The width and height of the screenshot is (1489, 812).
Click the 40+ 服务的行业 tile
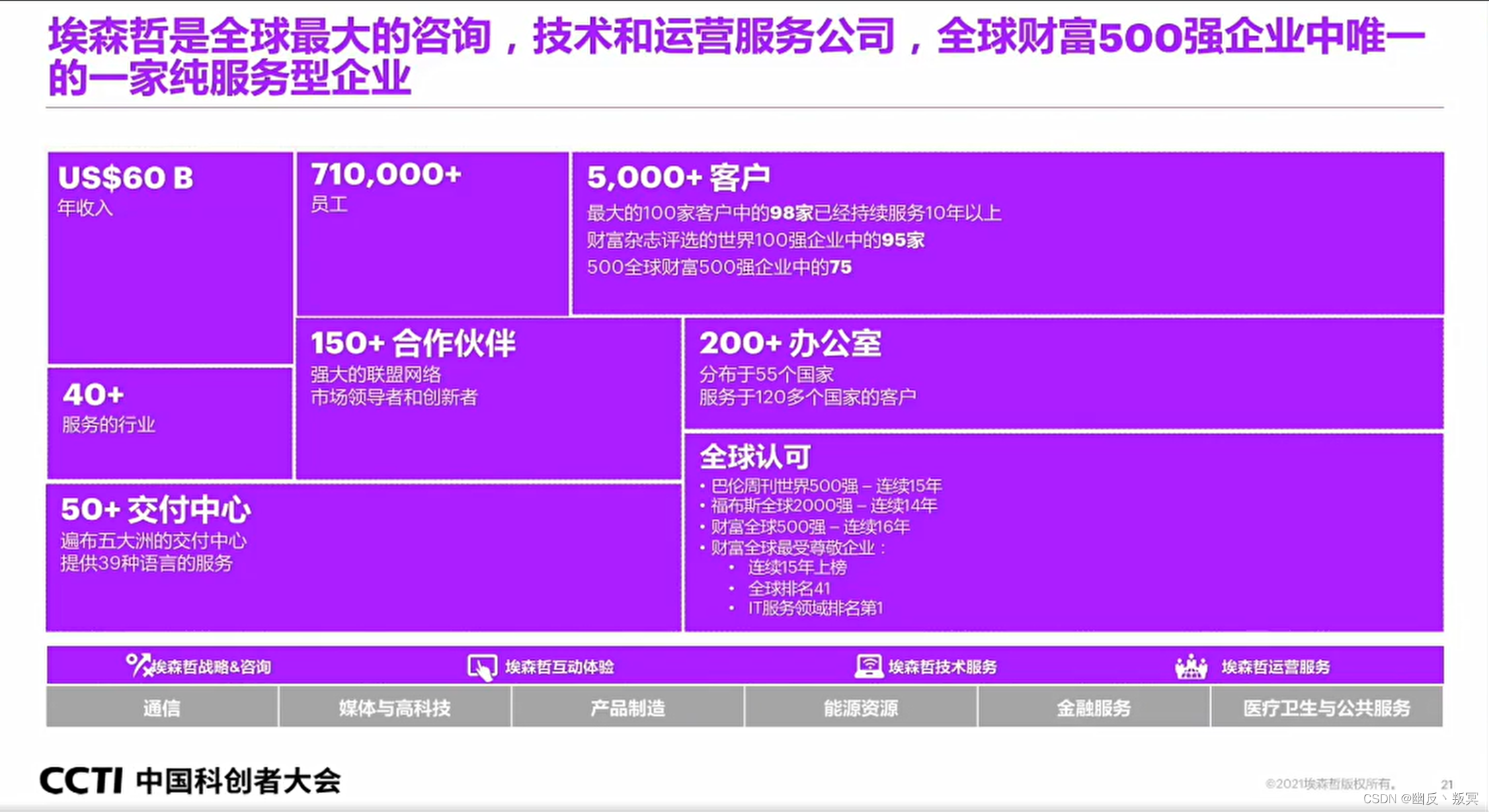point(170,422)
